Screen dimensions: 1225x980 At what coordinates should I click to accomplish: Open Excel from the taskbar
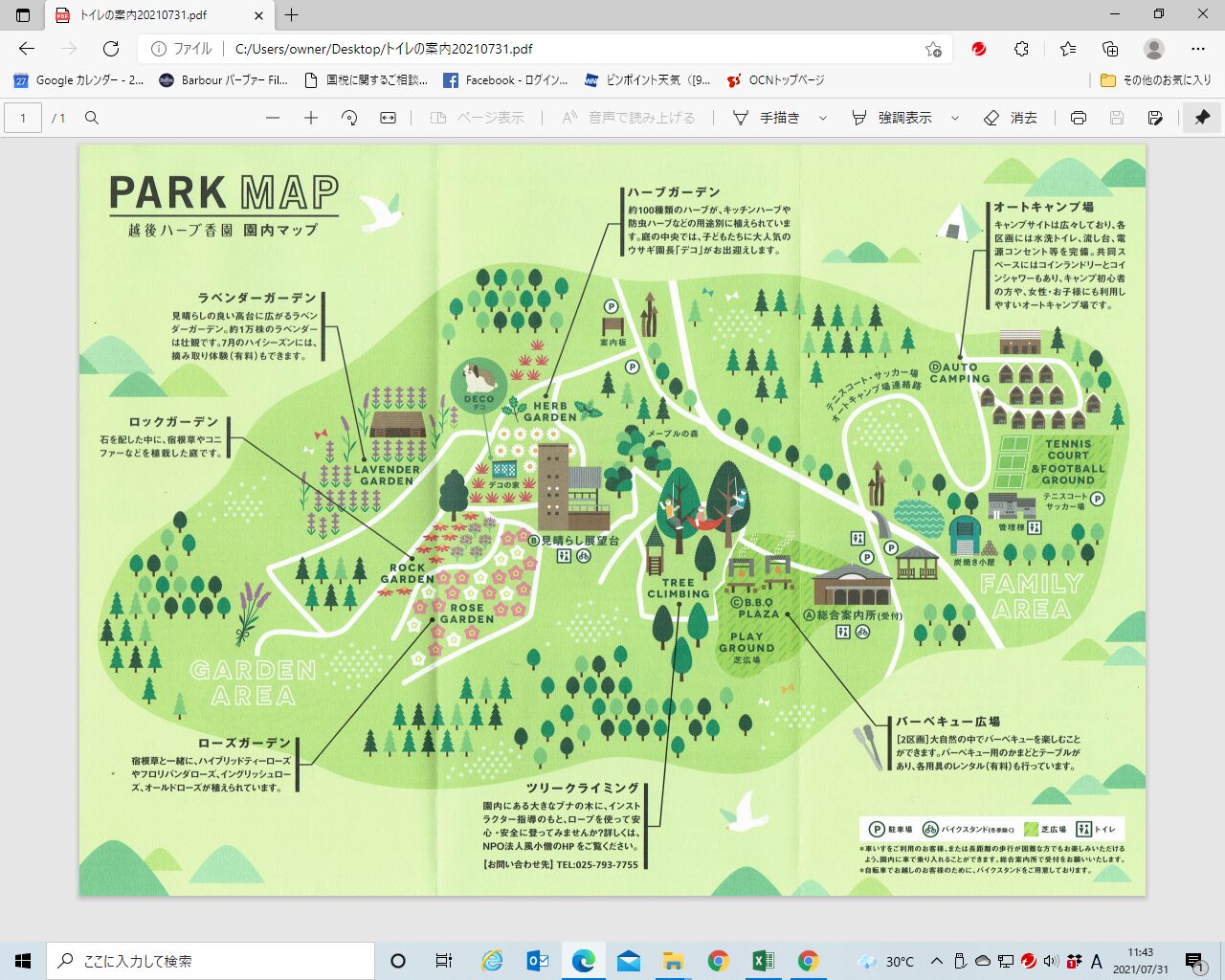(763, 961)
